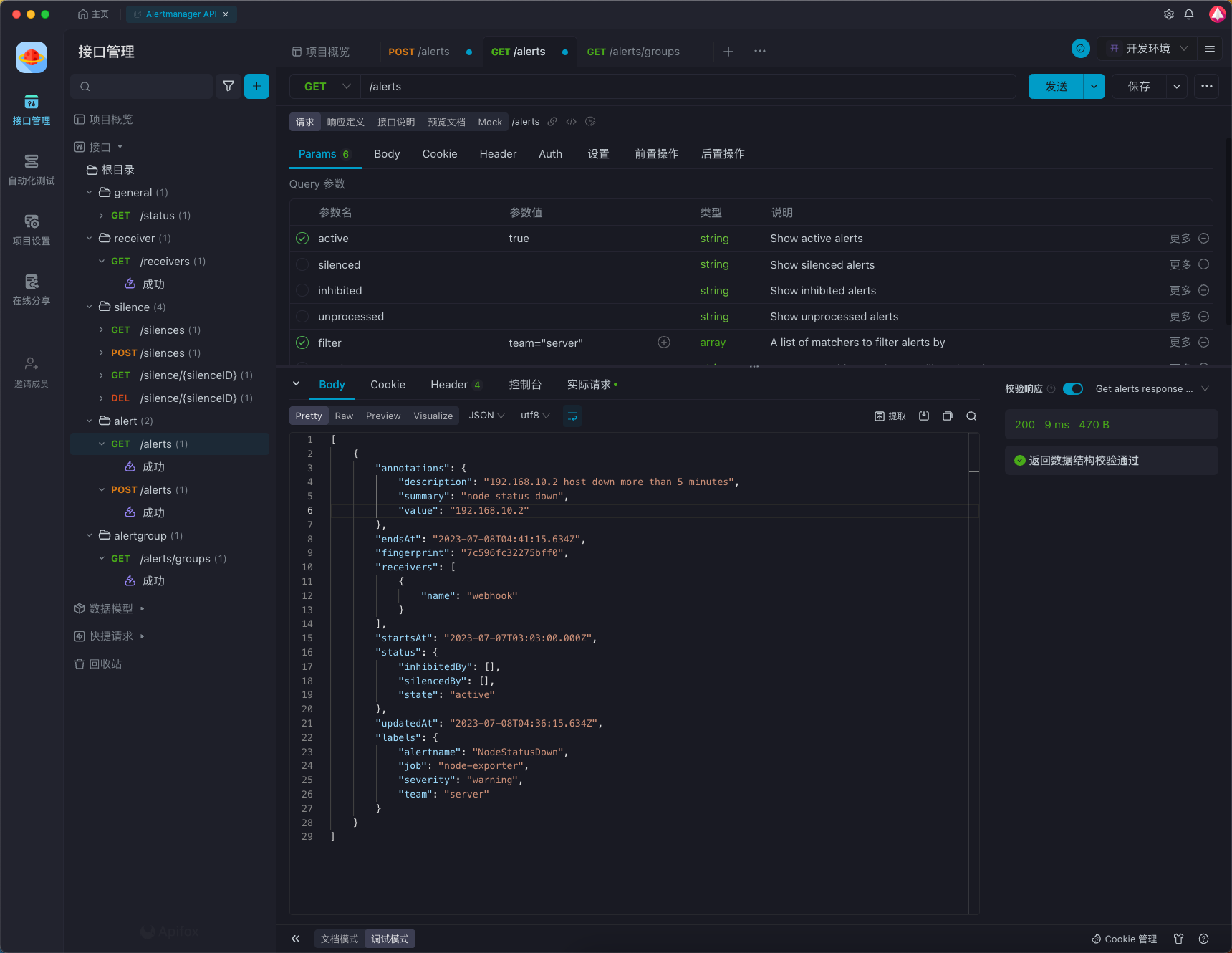1232x953 pixels.
Task: Click the blue plus button to add interface
Action: point(256,86)
